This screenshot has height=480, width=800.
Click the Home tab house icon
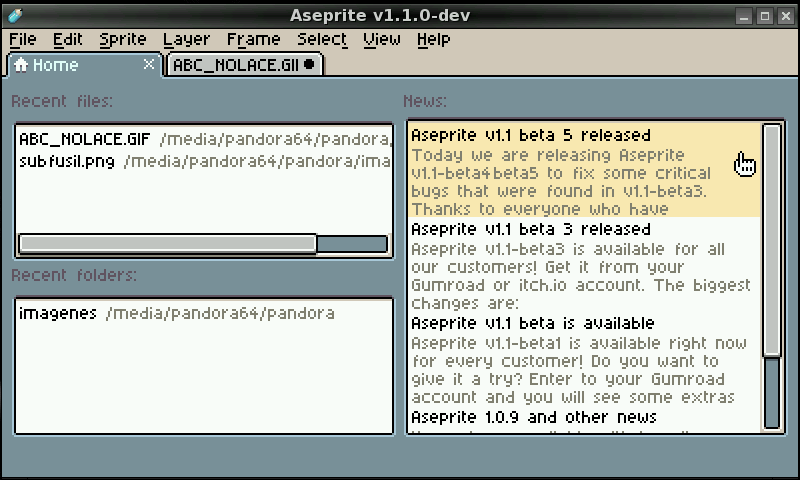click(x=21, y=65)
